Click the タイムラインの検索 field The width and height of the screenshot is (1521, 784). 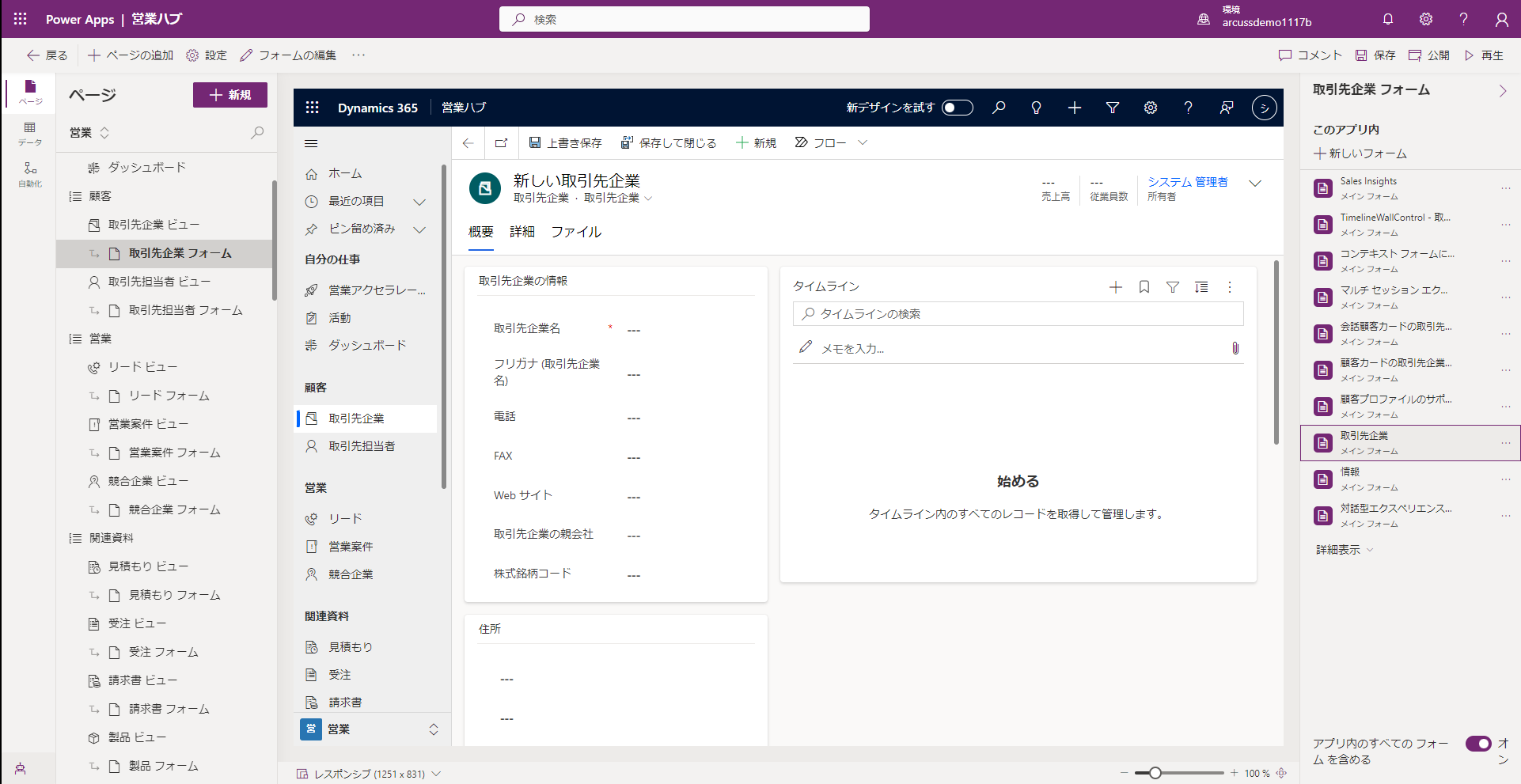(x=1018, y=314)
